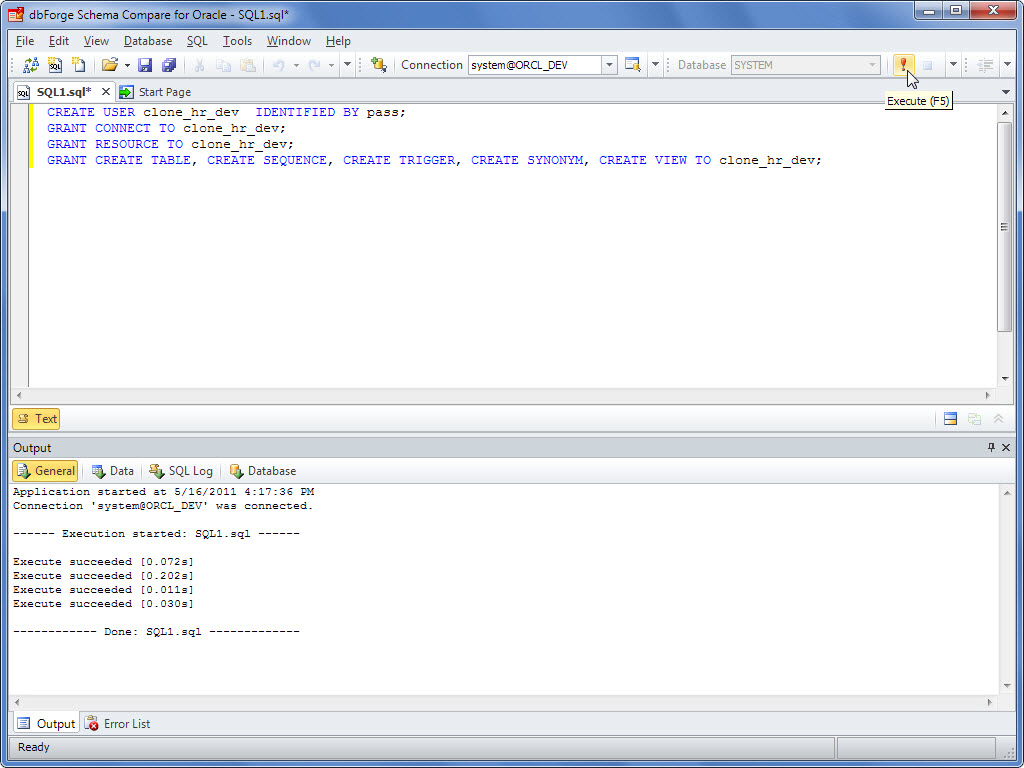Click the split editor layout icon
1024x768 pixels.
tap(949, 418)
